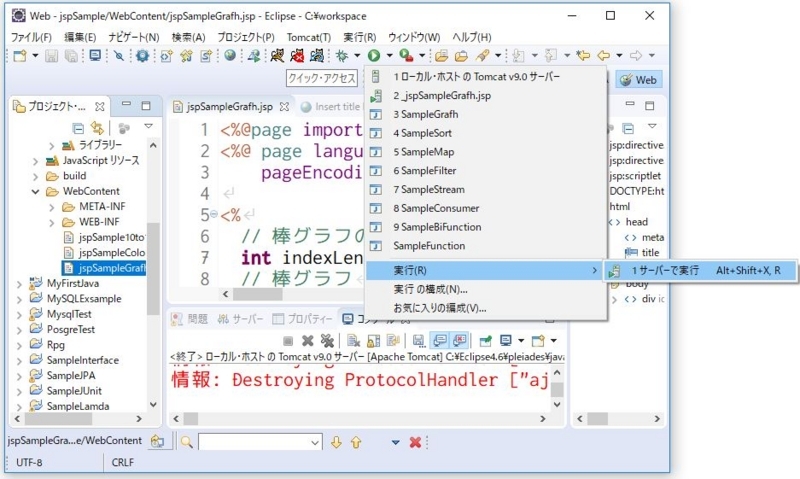Screen dimensions: 800x479
Task: Open the Run button dropdown arrow
Action: (x=389, y=56)
